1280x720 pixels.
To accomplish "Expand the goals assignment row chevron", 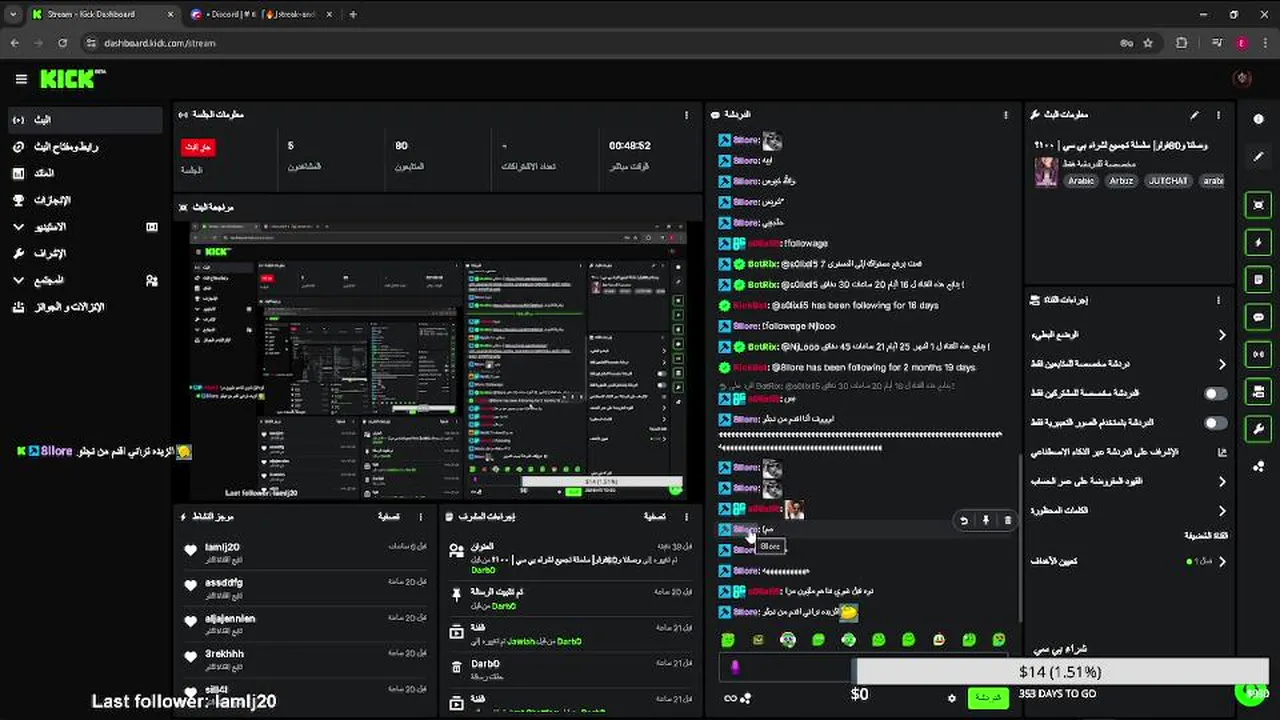I will pyautogui.click(x=1222, y=561).
